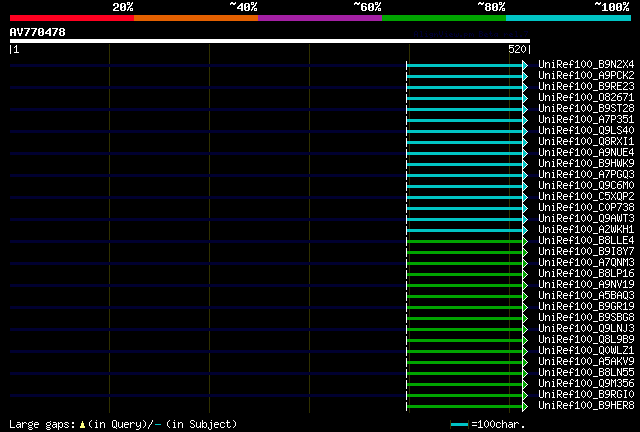Click the =100char. scale label
Screen dimensions: 640x432
[498, 424]
